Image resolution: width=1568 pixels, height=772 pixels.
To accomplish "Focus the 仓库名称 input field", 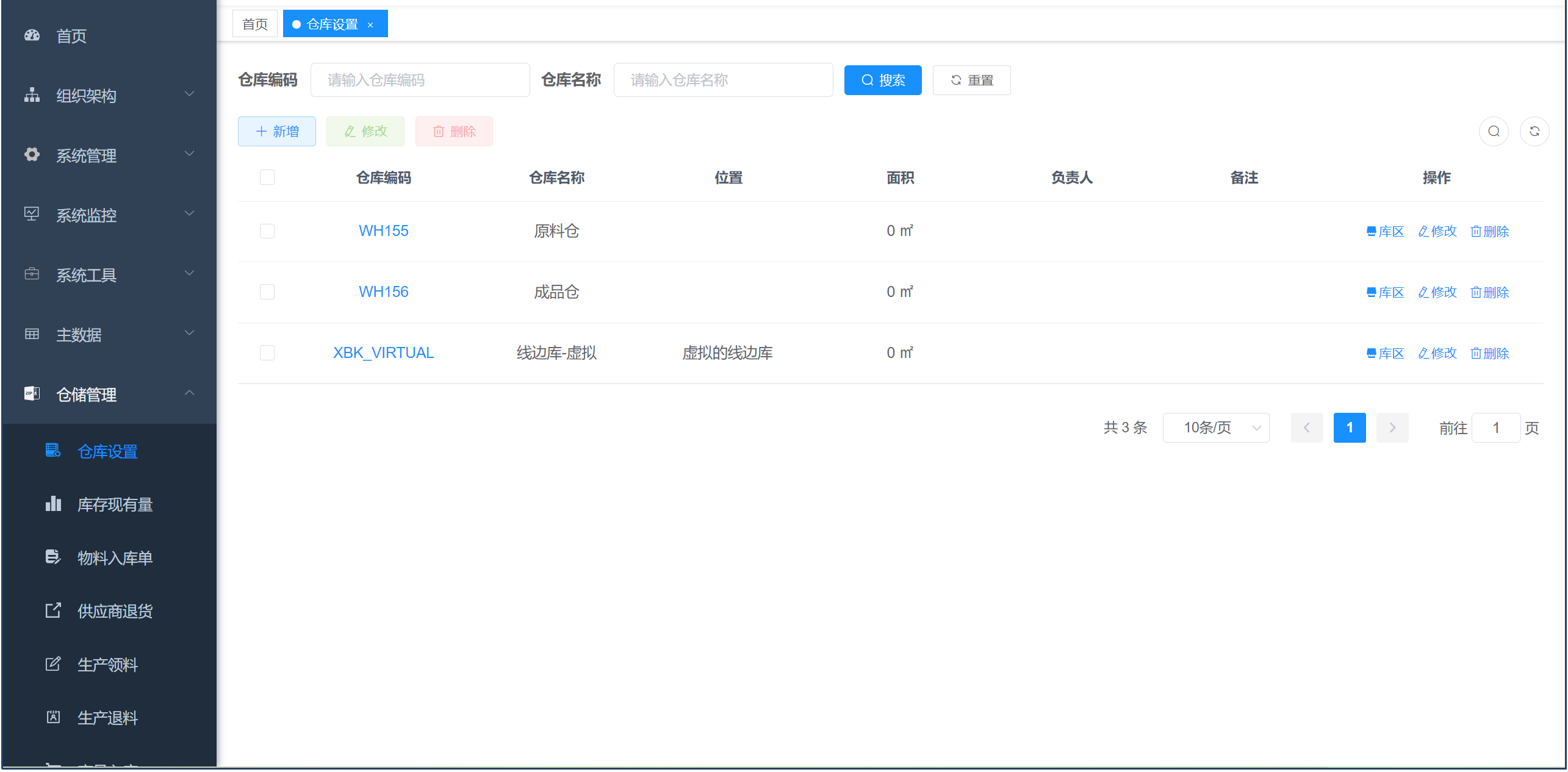I will (x=723, y=80).
